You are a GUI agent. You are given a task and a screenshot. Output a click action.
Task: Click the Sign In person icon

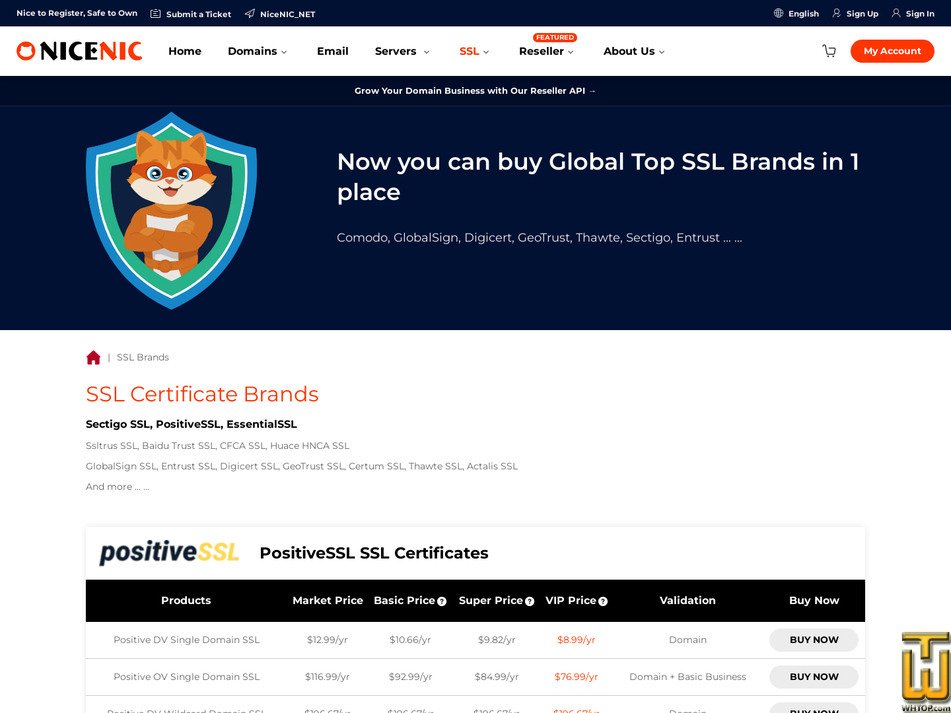pos(896,13)
